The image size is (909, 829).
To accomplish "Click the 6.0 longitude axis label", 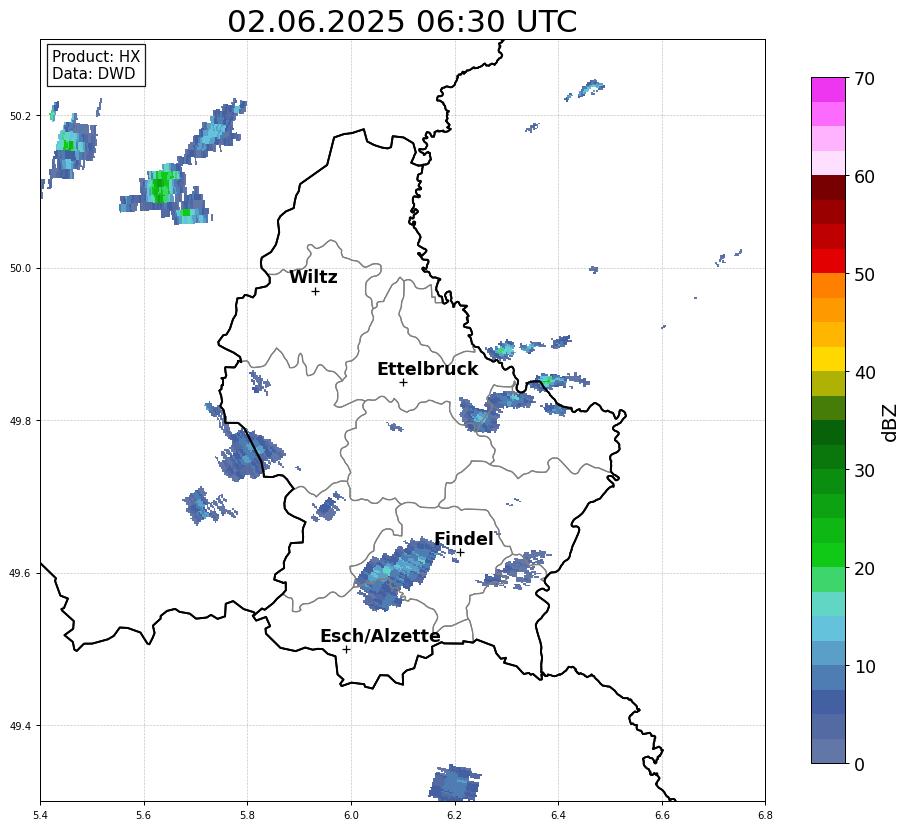I will point(351,816).
